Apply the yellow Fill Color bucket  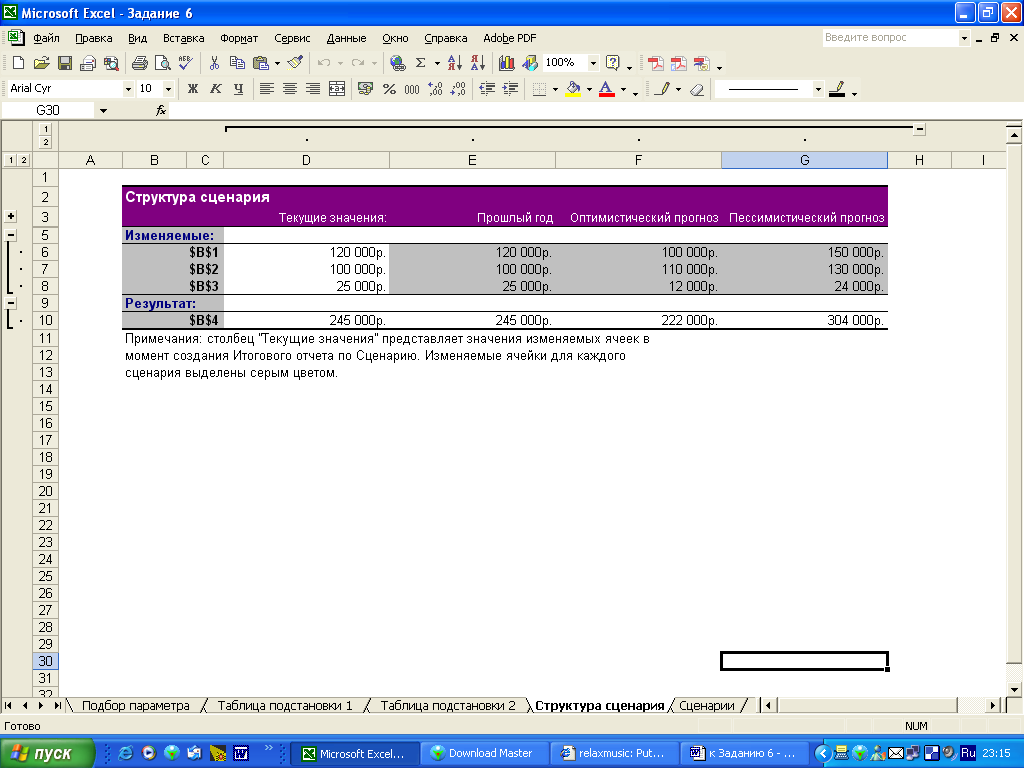(573, 89)
